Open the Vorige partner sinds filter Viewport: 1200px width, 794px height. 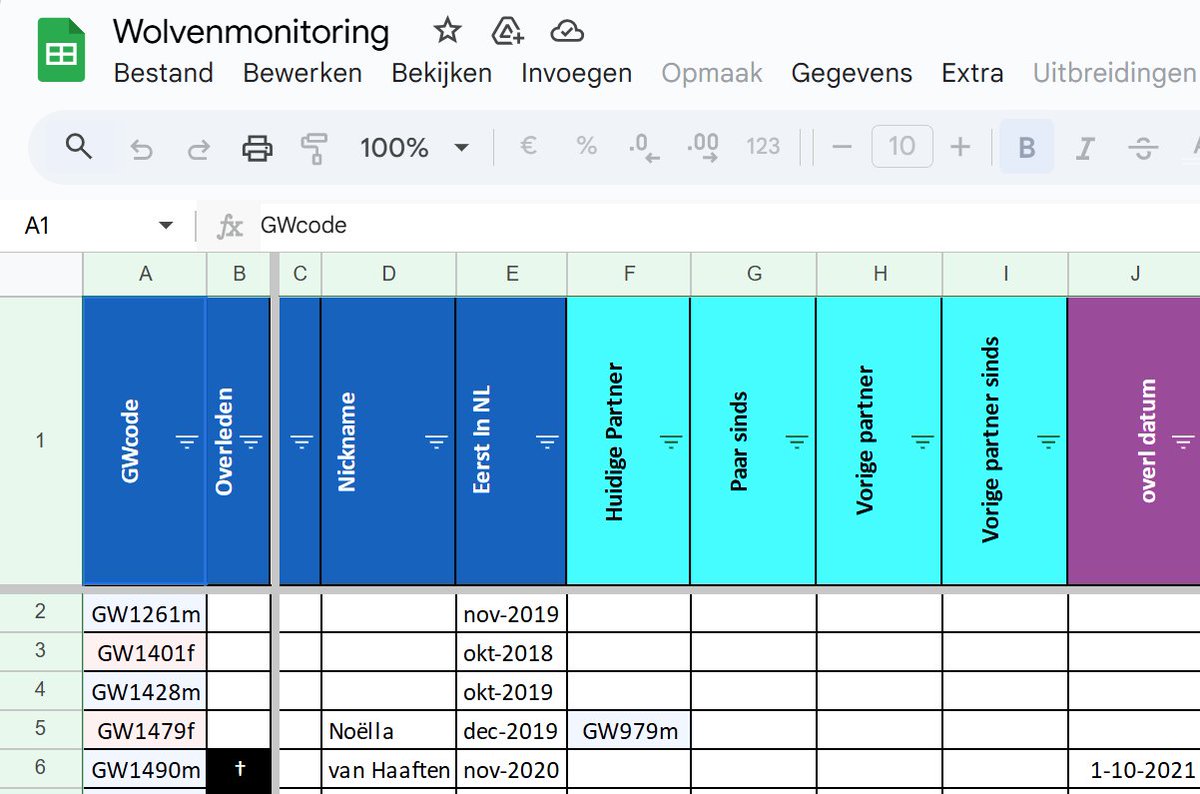click(x=1048, y=441)
